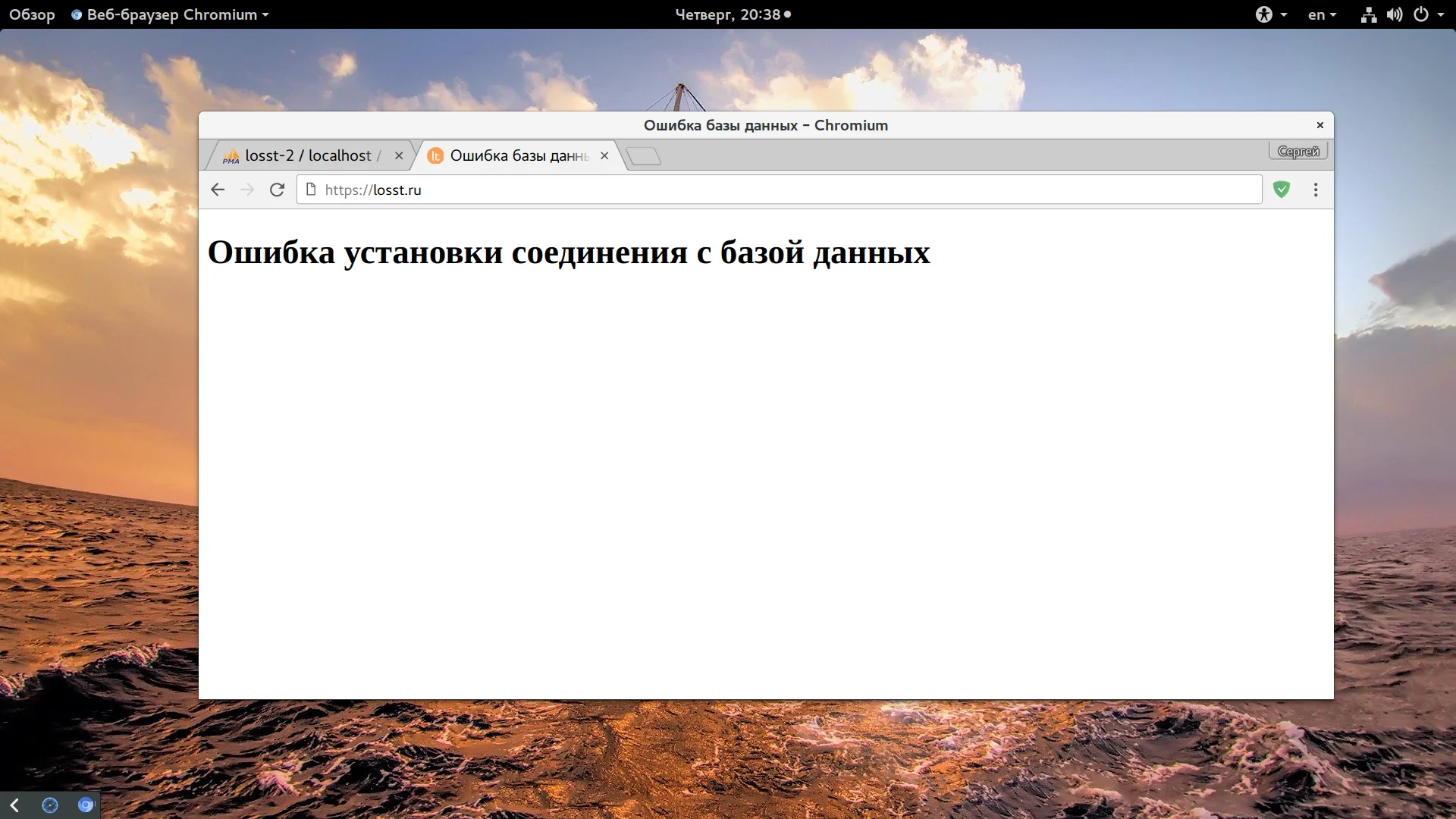The image size is (1456, 819).
Task: Click the 'Сергей' profile button
Action: (1298, 151)
